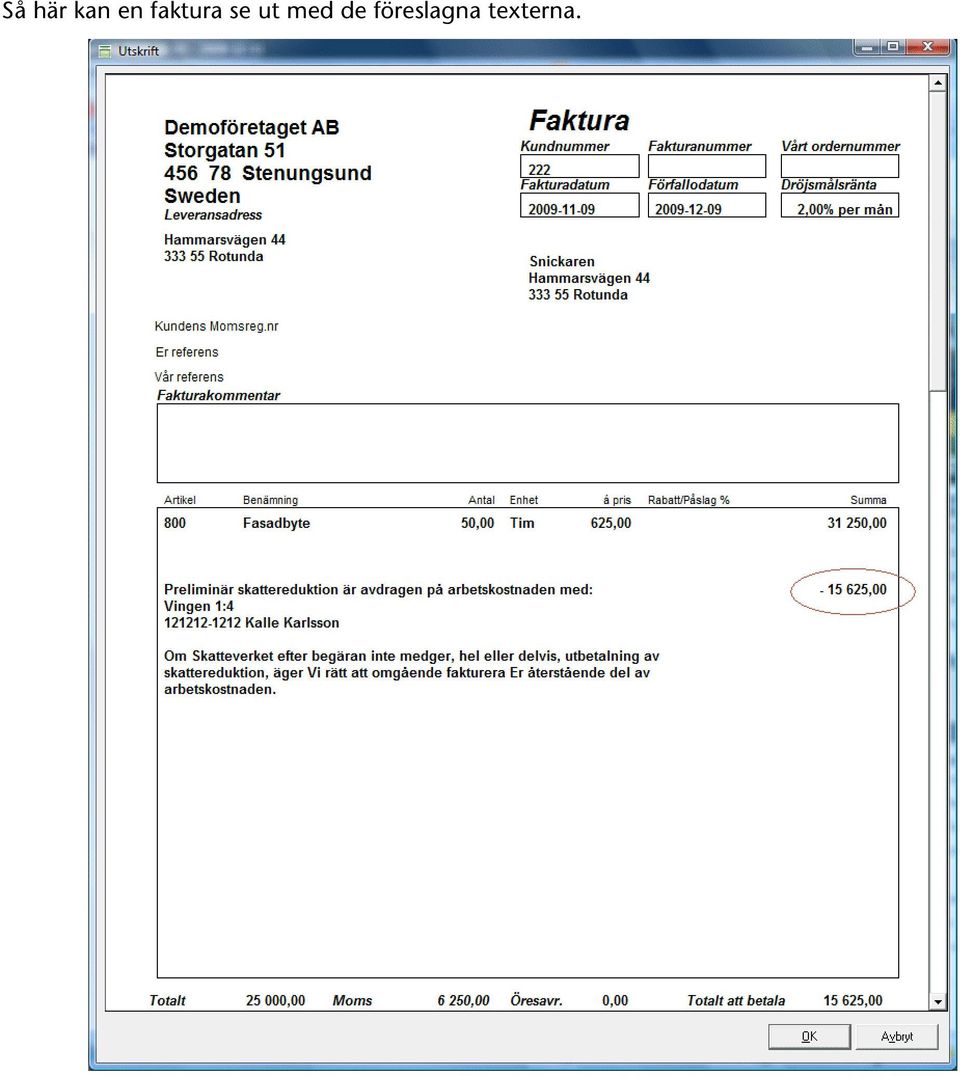Click the recipient name Snickaren

click(562, 261)
